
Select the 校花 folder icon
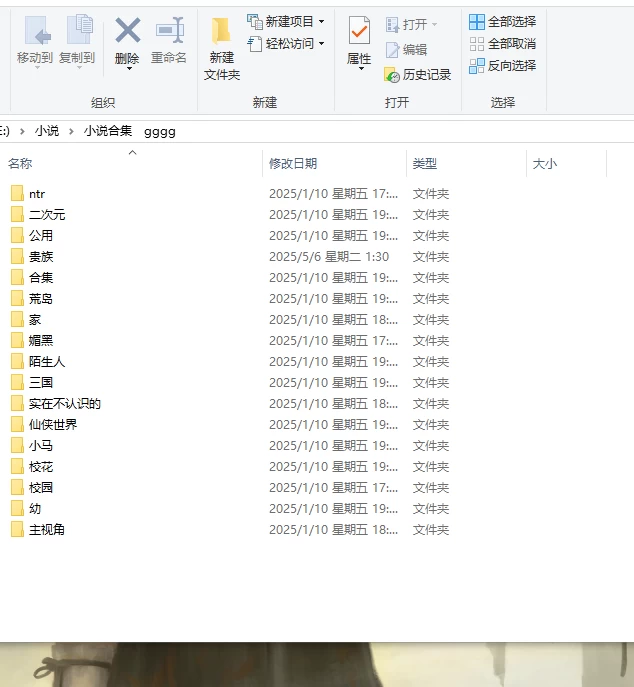(17, 467)
